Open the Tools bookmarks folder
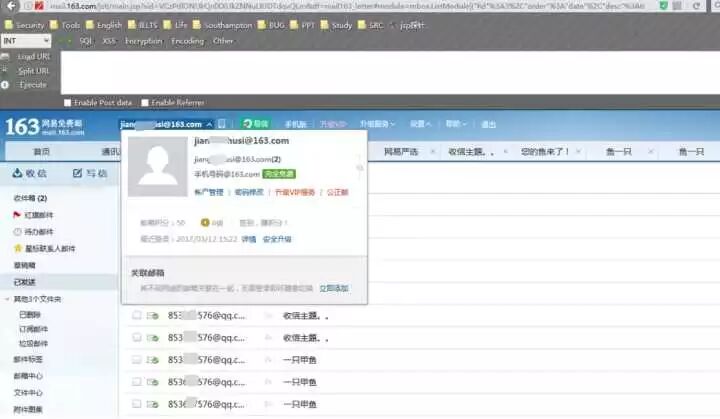This screenshot has height=419, width=720. (x=65, y=25)
